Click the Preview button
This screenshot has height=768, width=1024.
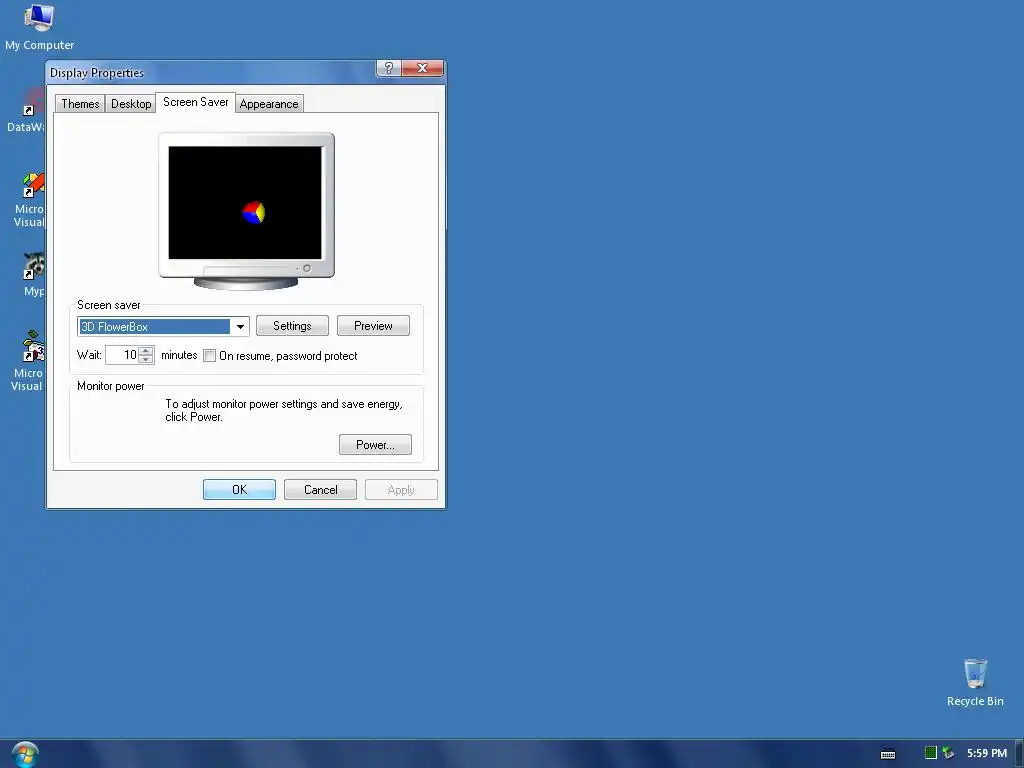[x=373, y=326]
